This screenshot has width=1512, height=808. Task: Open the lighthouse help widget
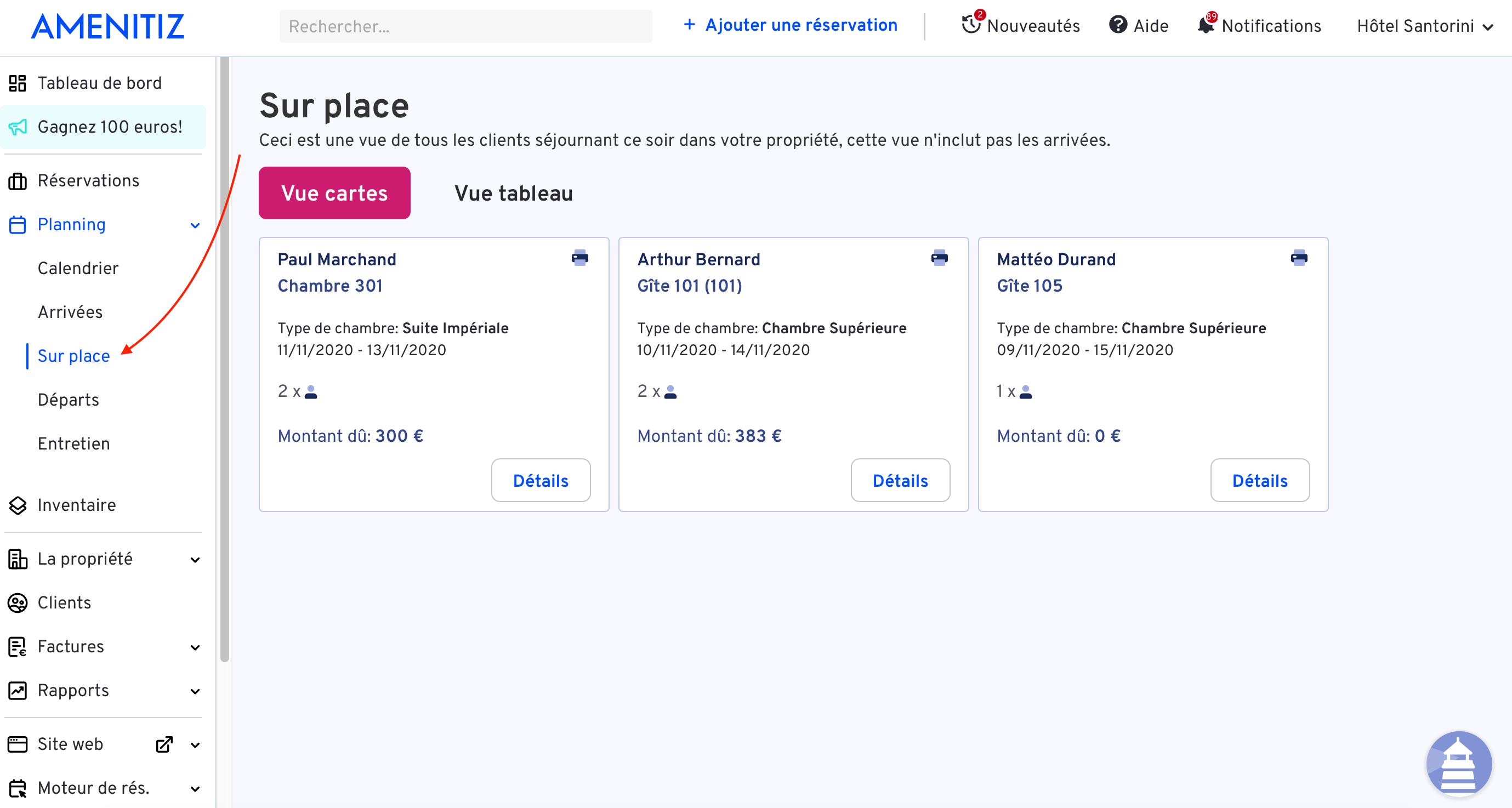[x=1459, y=764]
